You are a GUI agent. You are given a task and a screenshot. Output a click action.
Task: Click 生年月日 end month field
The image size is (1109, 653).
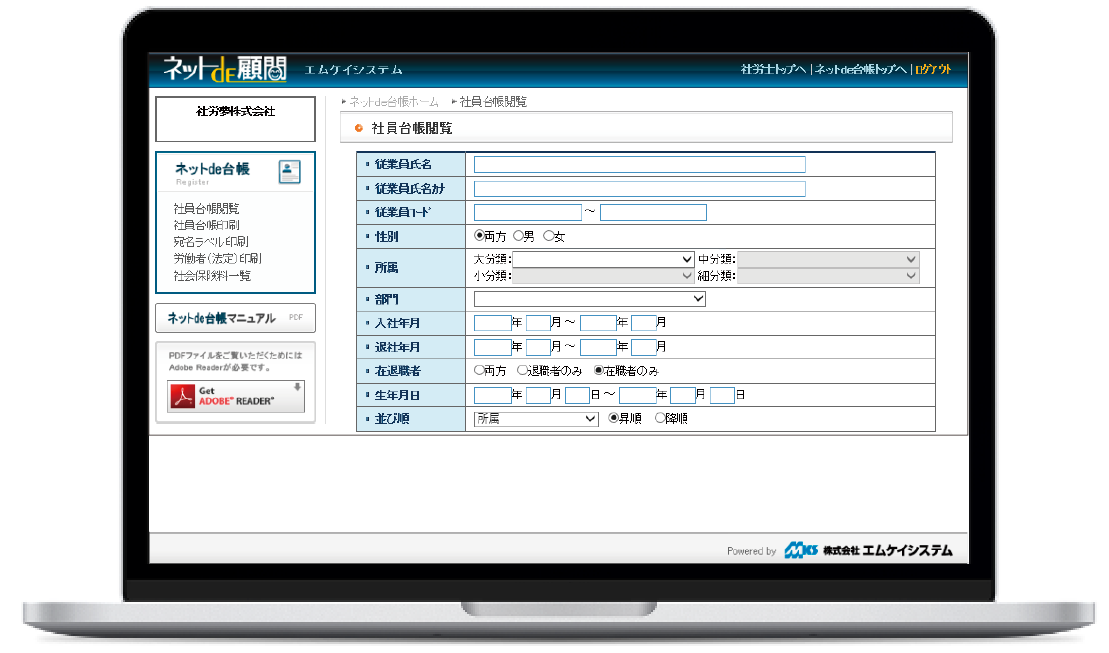683,395
